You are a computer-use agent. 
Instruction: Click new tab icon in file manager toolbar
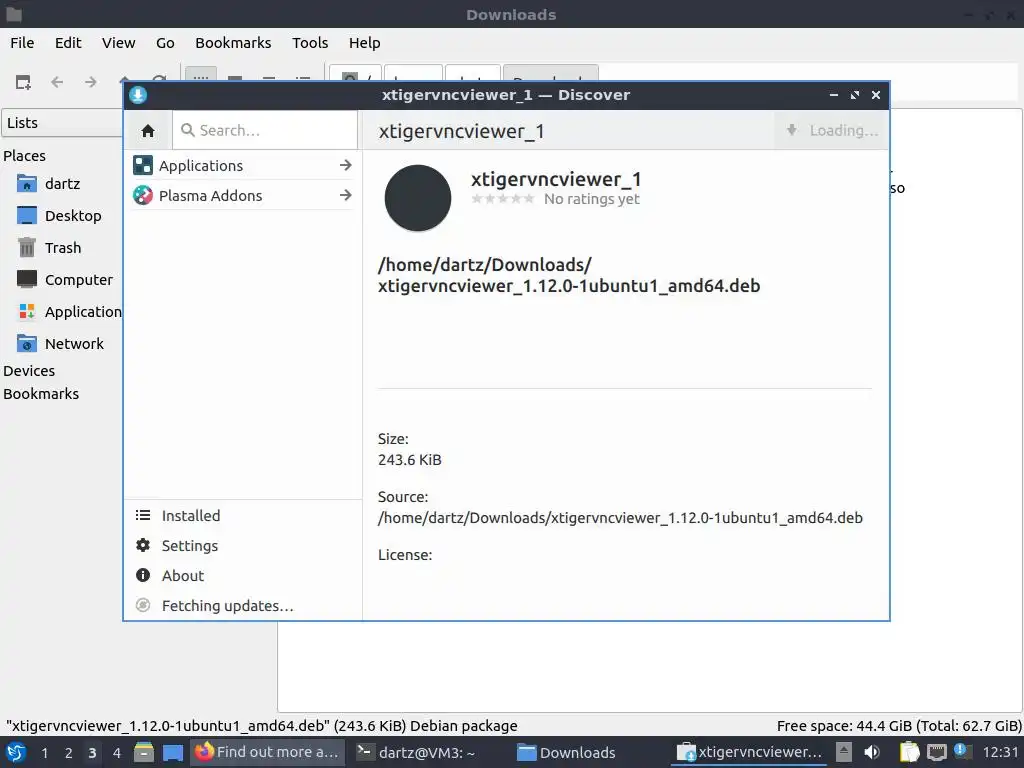(x=23, y=82)
